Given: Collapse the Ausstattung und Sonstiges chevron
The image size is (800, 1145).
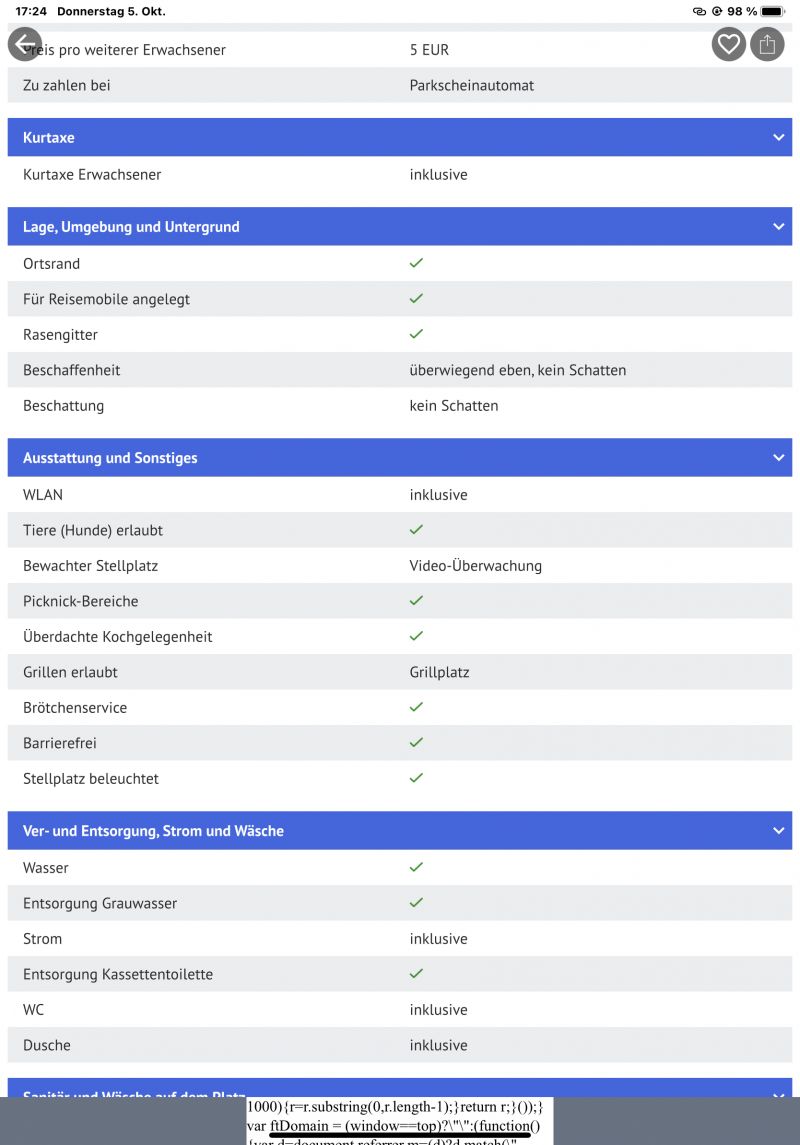Looking at the screenshot, I should [x=779, y=458].
